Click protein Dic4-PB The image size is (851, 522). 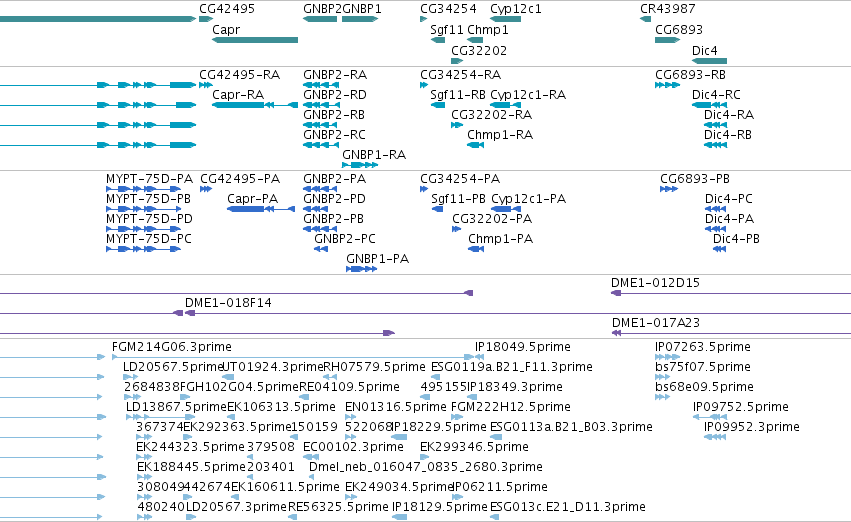(736, 239)
